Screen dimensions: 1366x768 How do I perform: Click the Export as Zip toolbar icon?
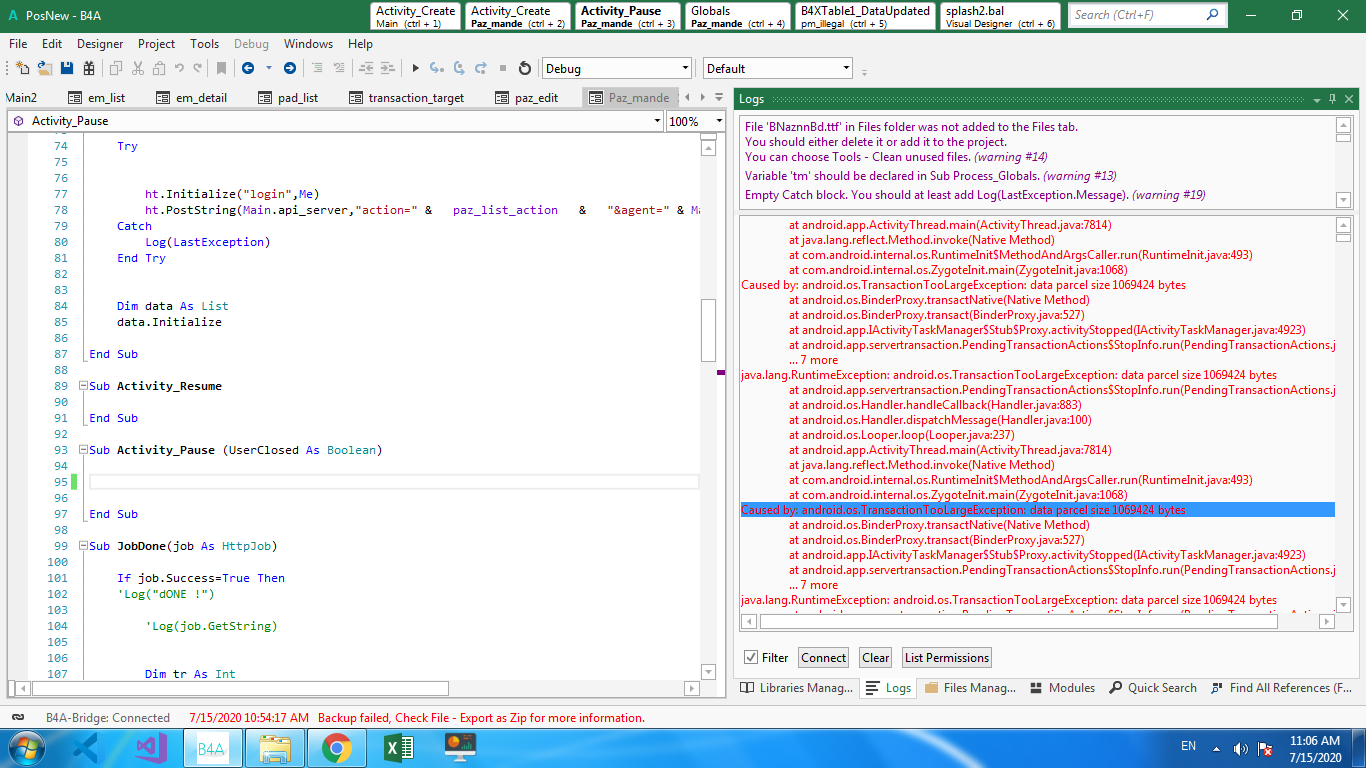pyautogui.click(x=89, y=68)
